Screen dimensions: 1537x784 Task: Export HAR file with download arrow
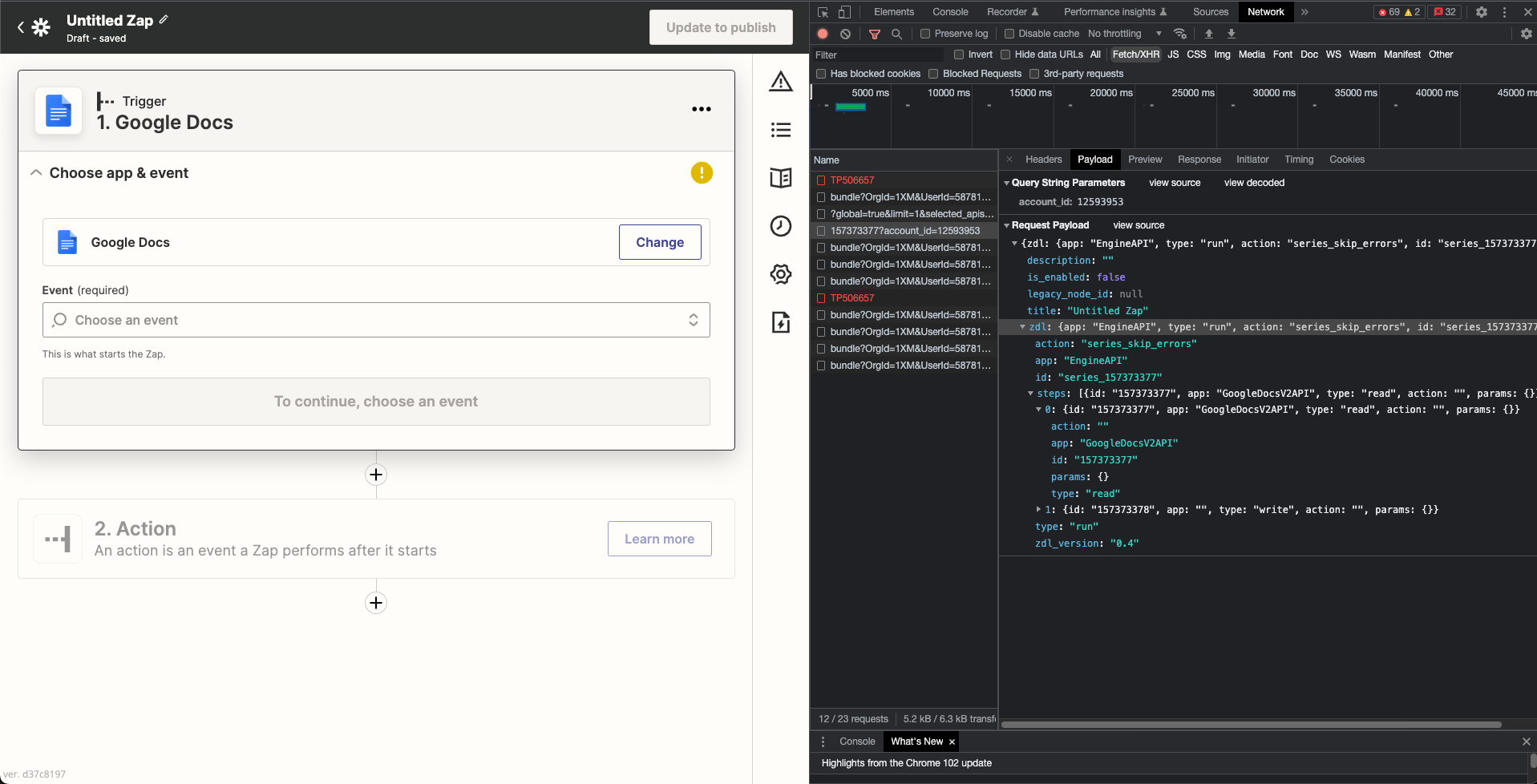(1232, 34)
